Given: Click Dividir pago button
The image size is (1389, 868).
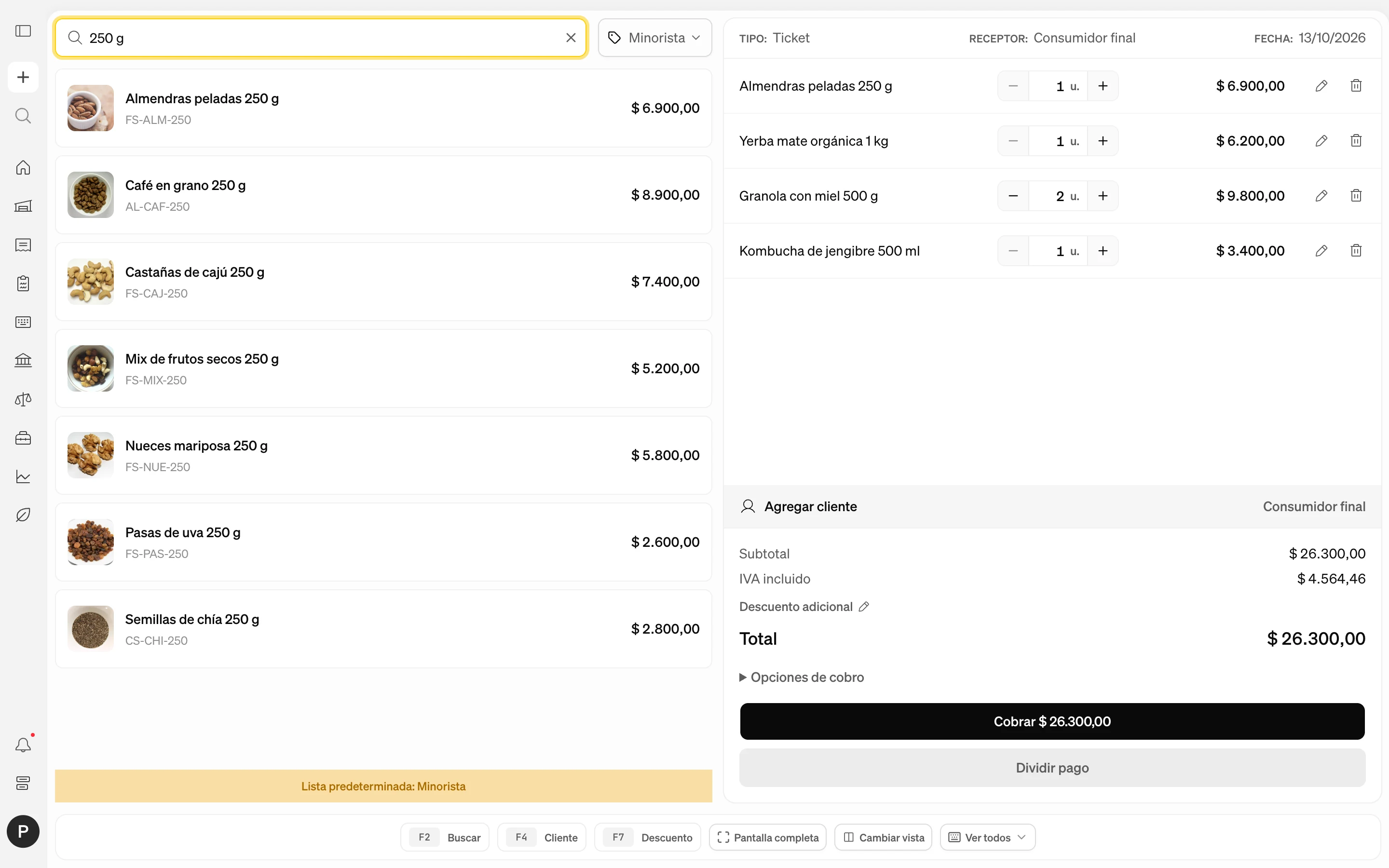Looking at the screenshot, I should pos(1052,768).
